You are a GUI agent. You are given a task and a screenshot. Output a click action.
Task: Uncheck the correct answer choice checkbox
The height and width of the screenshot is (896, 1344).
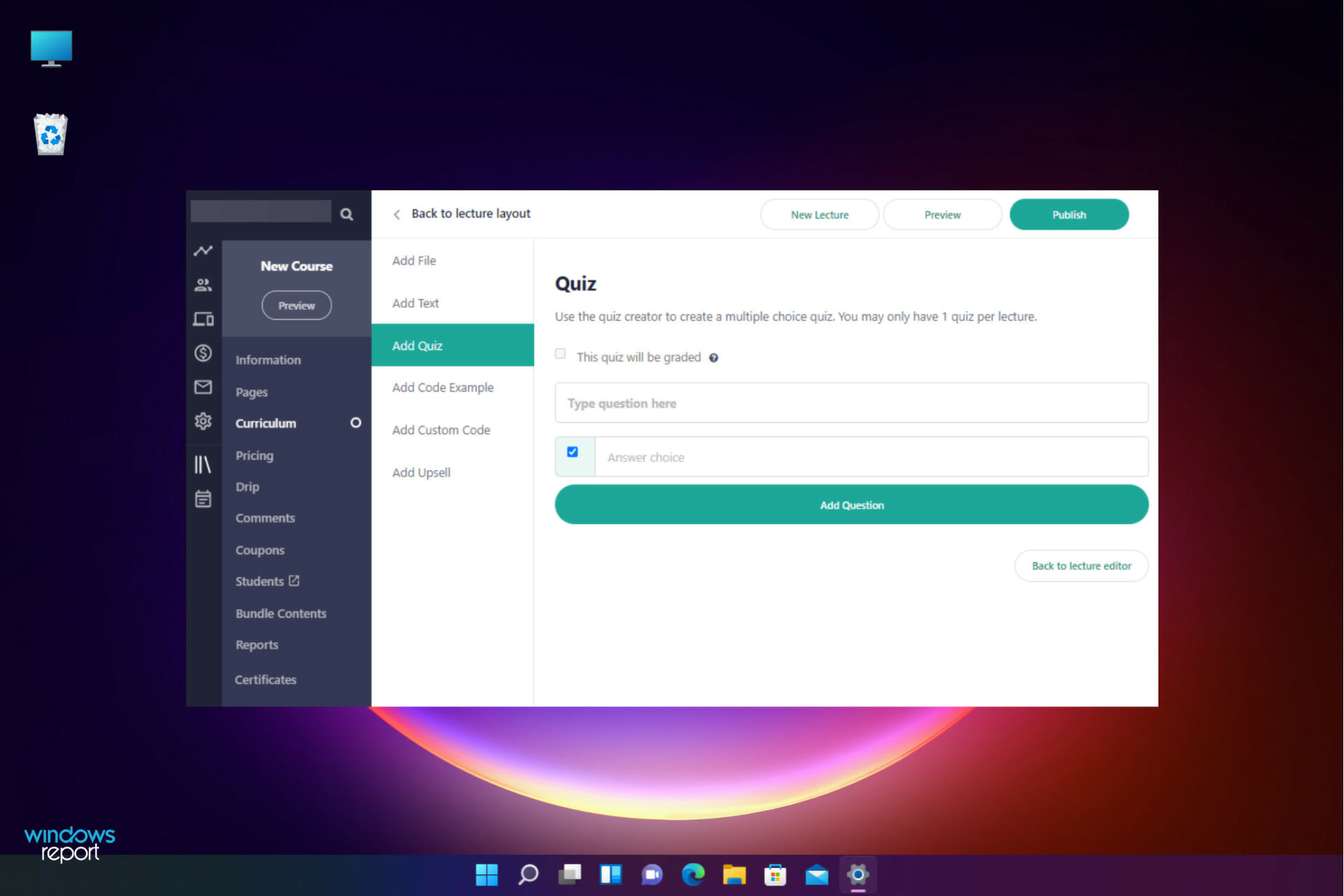[x=573, y=452]
